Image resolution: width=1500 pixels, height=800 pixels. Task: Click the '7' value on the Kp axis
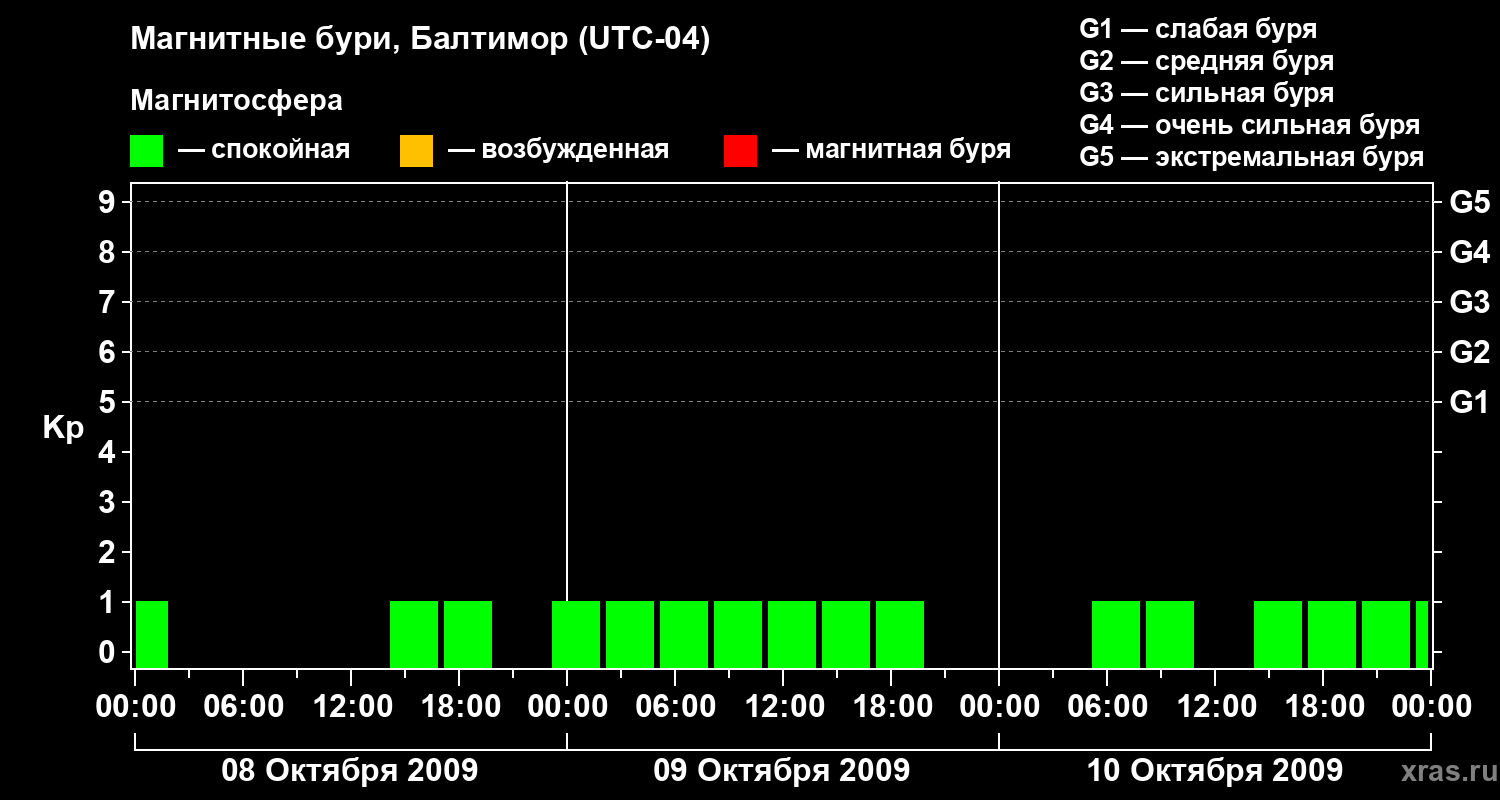tap(109, 302)
